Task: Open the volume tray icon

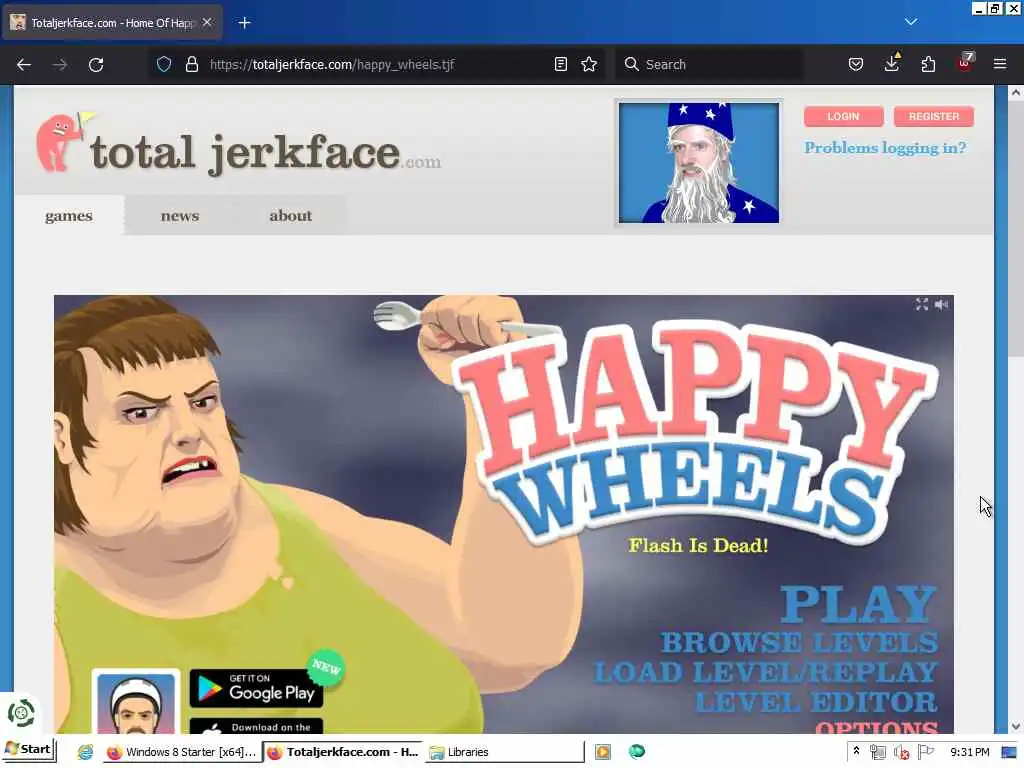Action: click(902, 752)
